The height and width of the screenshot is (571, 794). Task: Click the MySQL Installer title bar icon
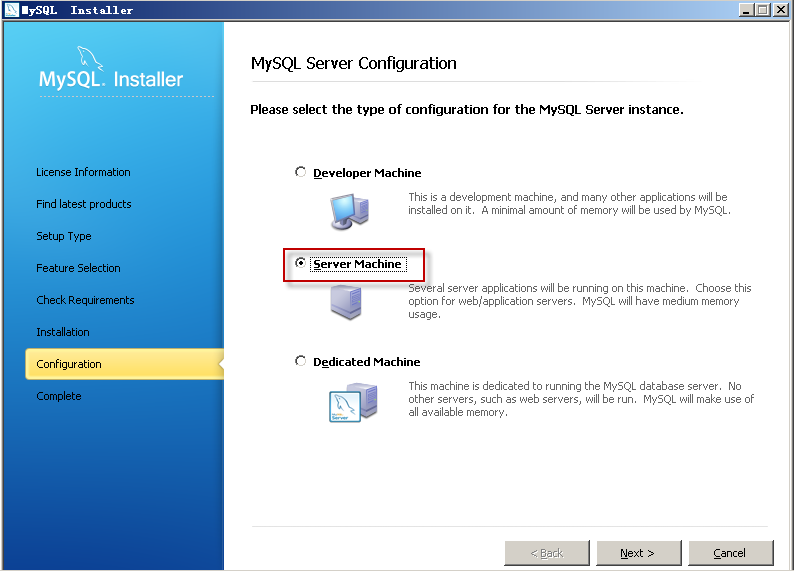11,10
